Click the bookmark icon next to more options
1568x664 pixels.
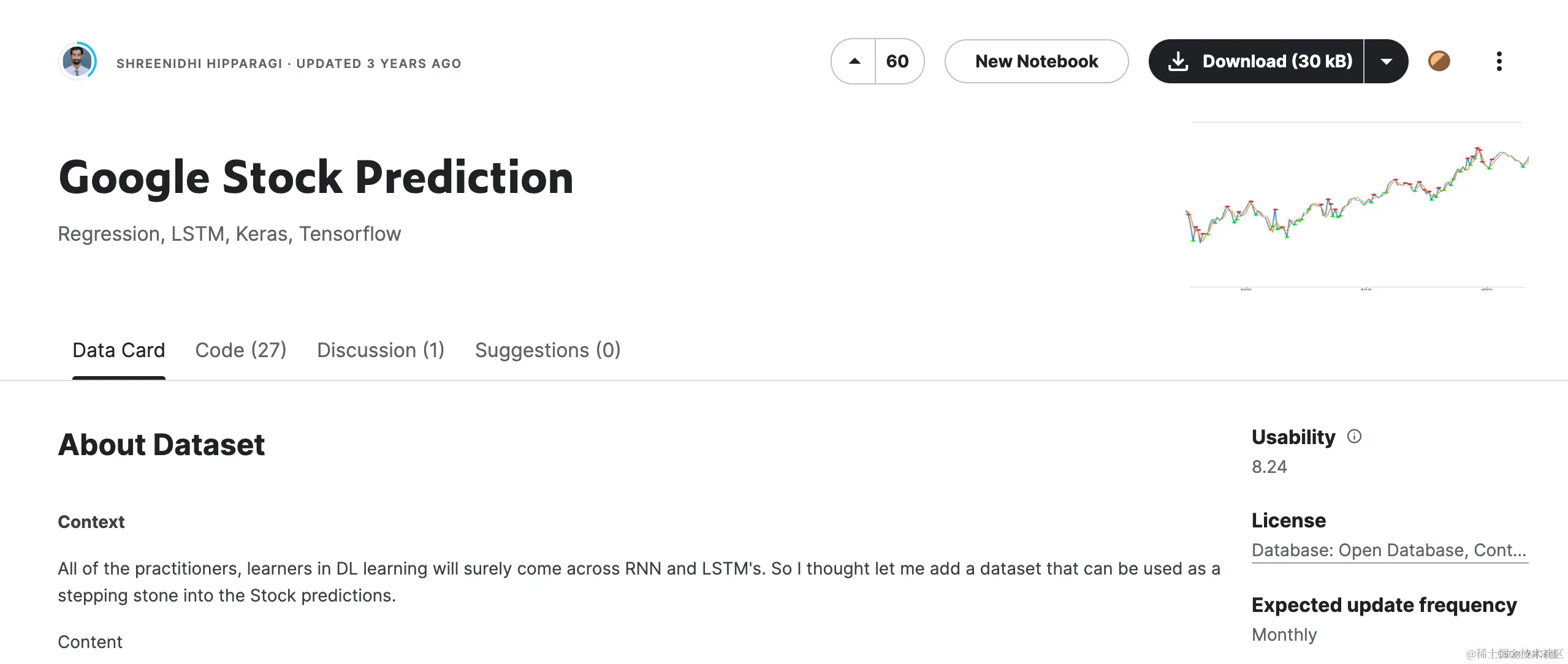point(1439,61)
